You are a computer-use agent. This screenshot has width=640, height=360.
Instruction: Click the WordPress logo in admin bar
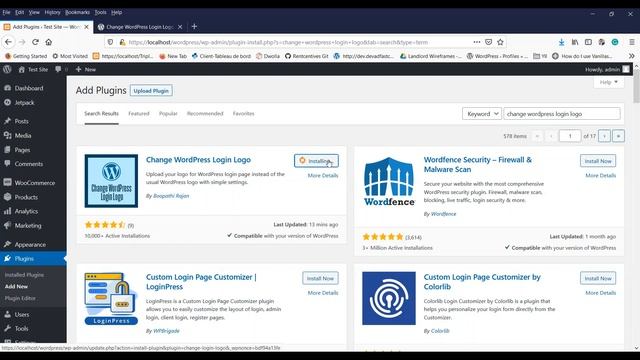point(7,69)
